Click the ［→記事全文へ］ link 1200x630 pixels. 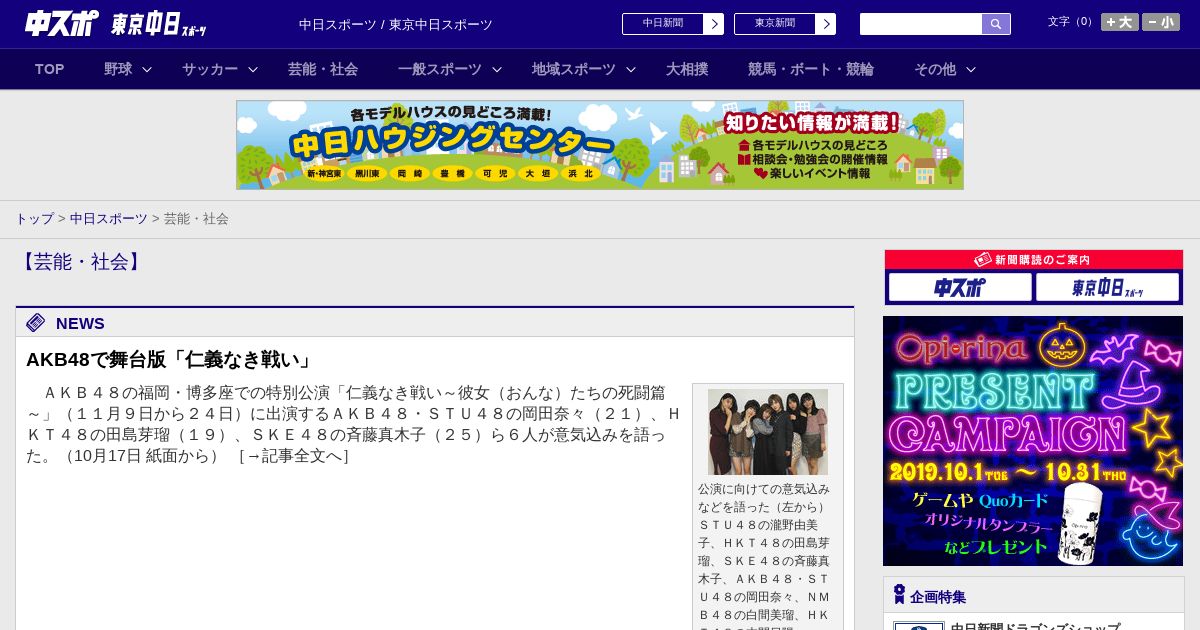(292, 456)
